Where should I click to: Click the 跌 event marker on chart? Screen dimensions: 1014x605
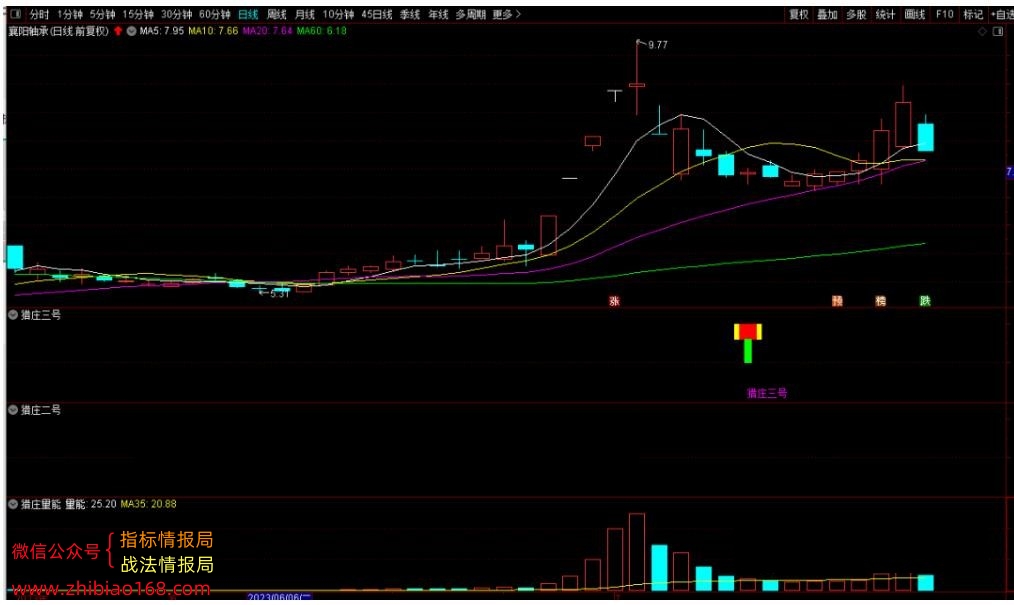(x=925, y=301)
